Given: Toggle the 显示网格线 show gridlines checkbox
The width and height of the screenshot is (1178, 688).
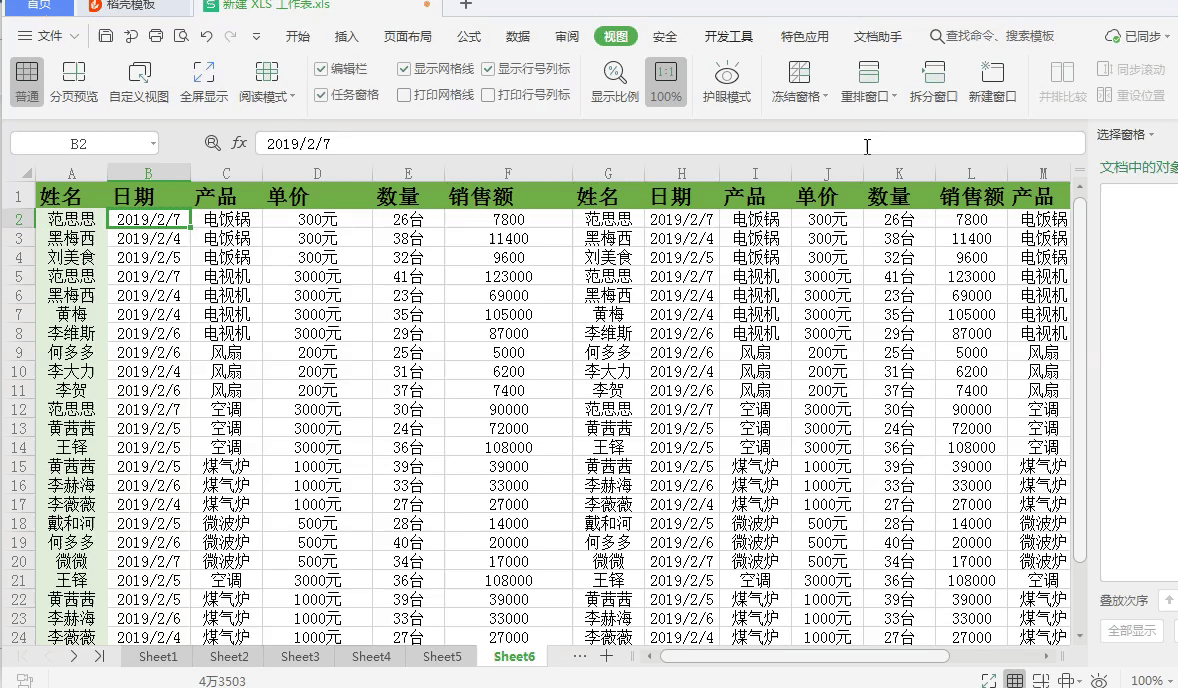Looking at the screenshot, I should pos(403,69).
